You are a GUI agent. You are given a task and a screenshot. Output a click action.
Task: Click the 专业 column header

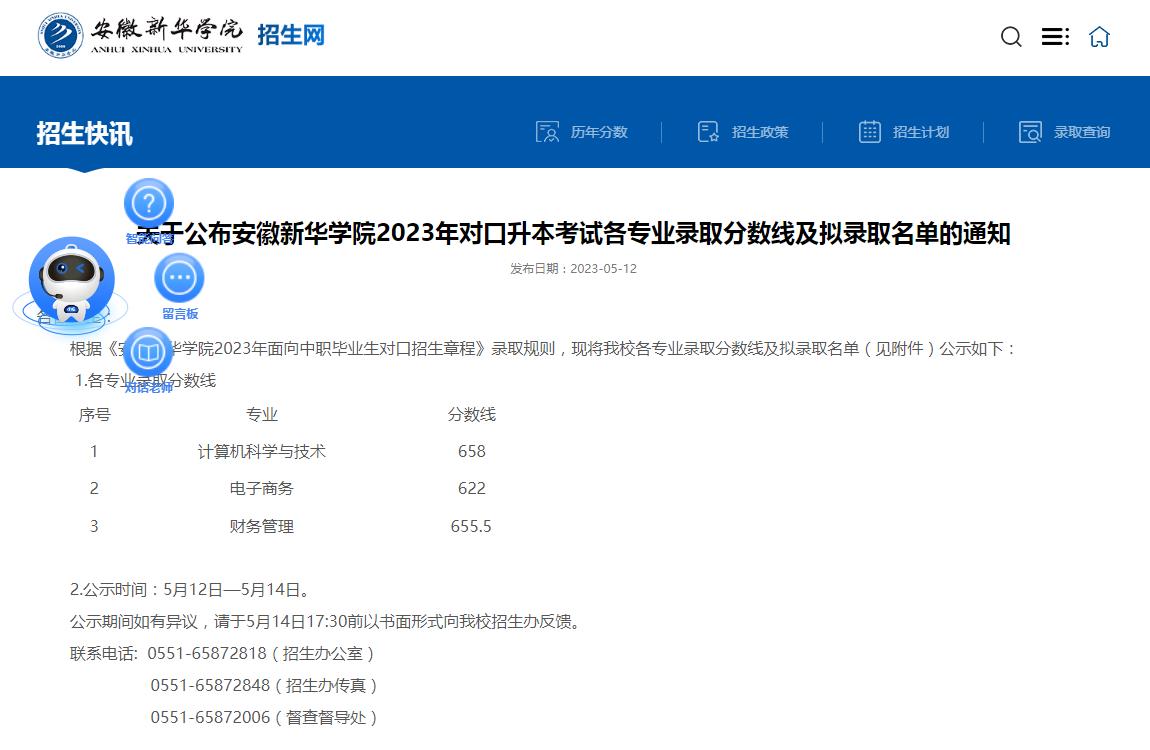[x=262, y=415]
